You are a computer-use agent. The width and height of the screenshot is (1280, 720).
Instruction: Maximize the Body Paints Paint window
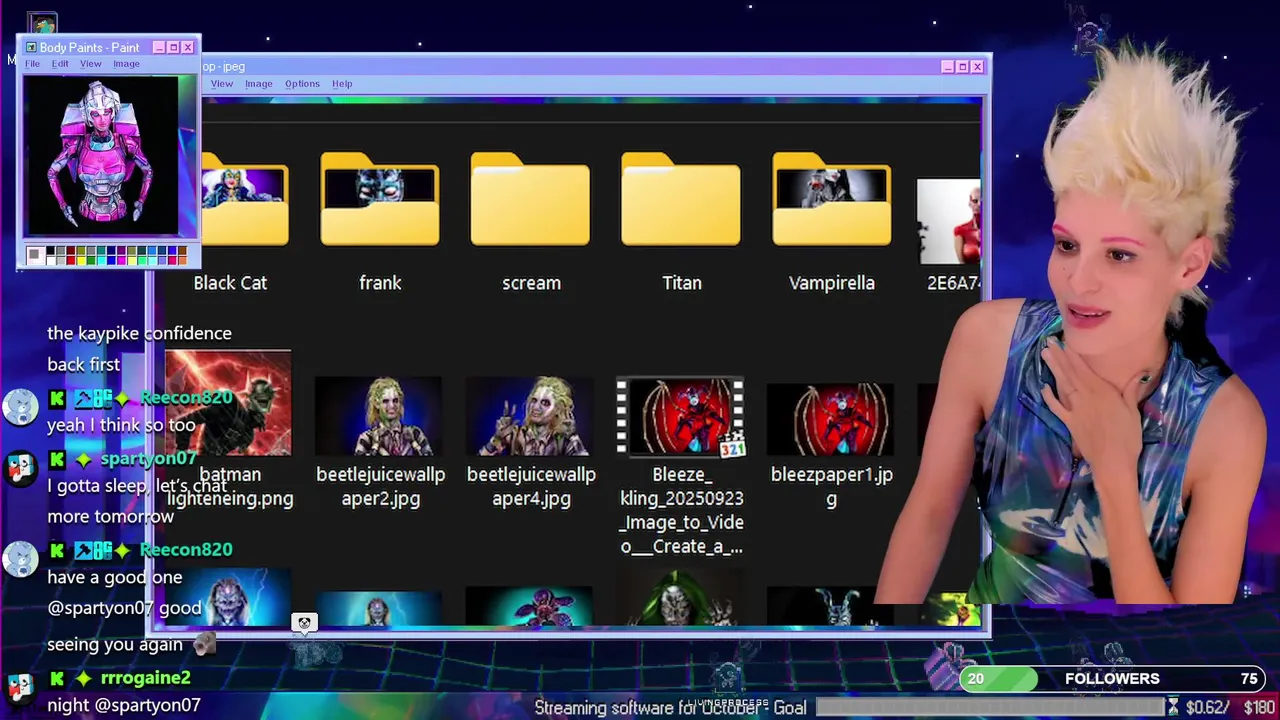tap(172, 47)
